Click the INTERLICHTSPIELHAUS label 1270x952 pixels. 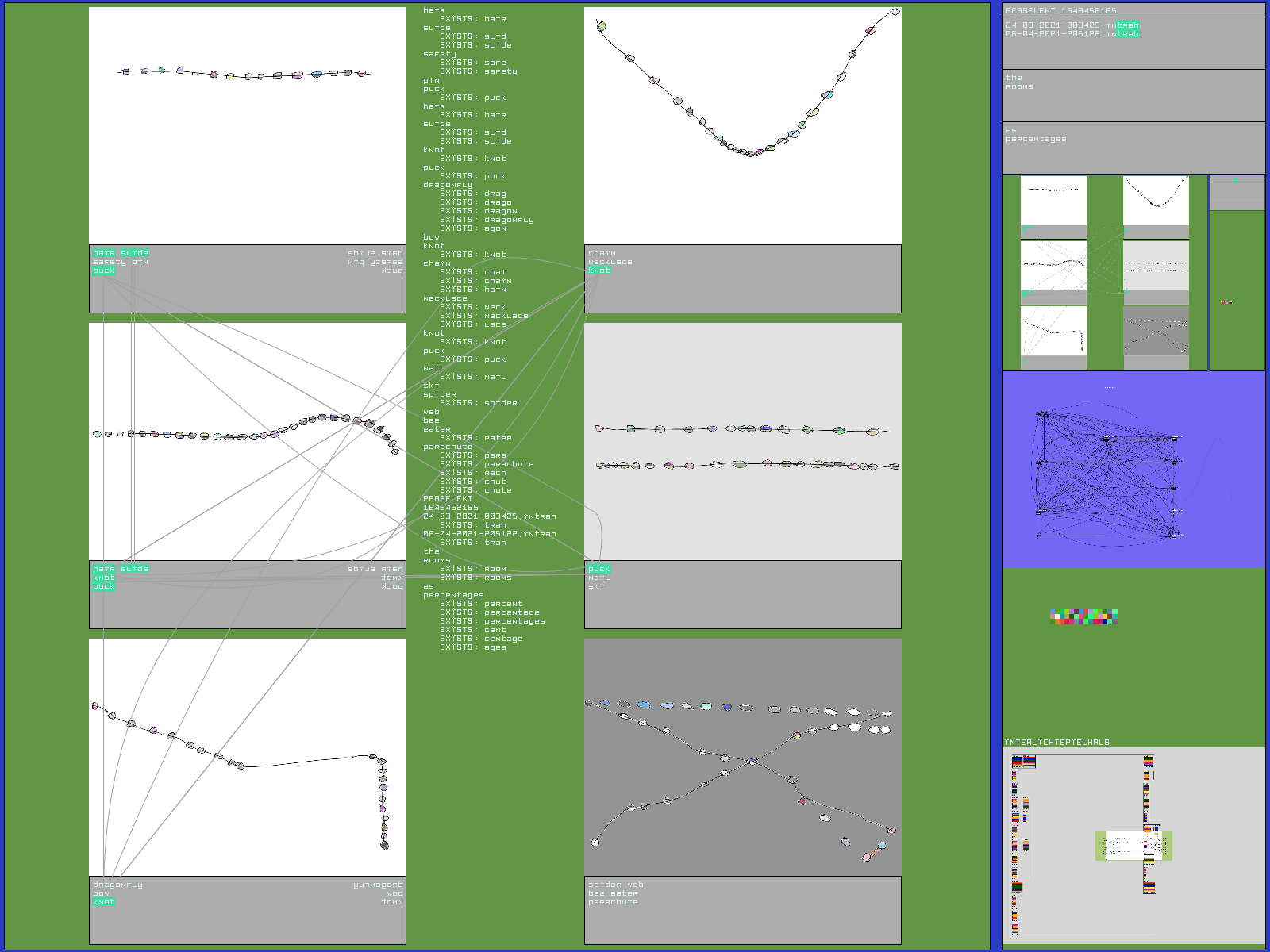[1057, 743]
